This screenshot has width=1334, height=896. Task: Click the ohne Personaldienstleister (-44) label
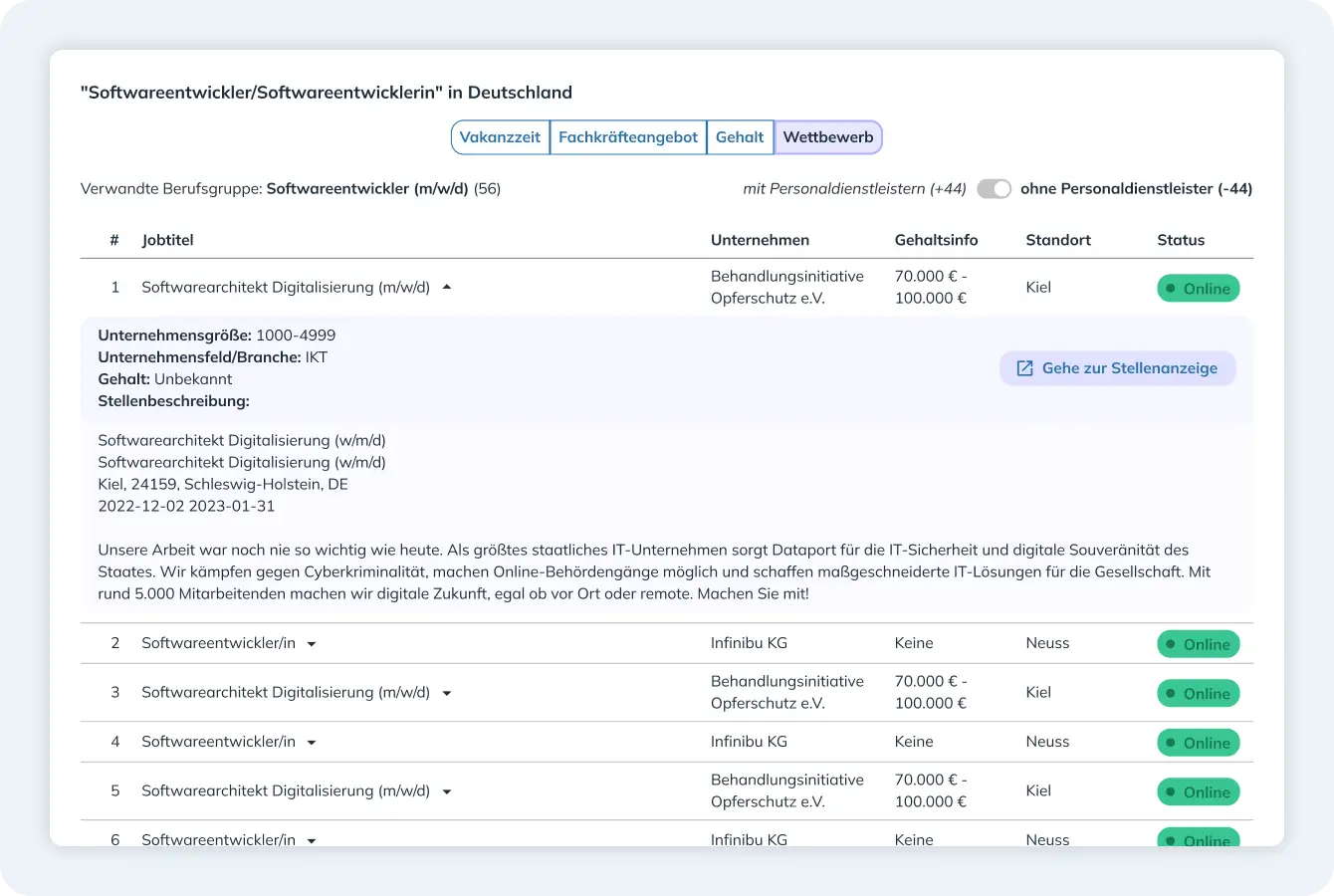tap(1136, 189)
